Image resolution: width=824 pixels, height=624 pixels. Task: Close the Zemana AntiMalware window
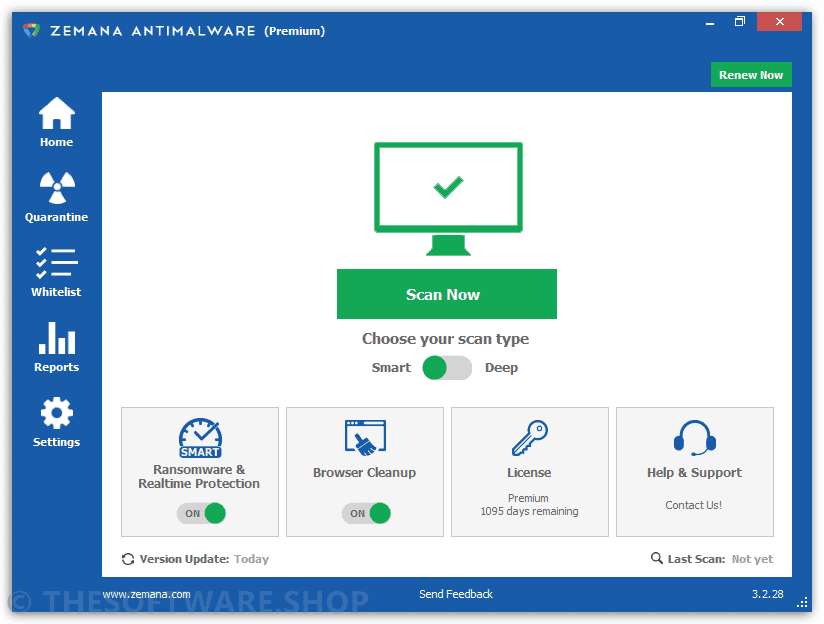pyautogui.click(x=779, y=22)
